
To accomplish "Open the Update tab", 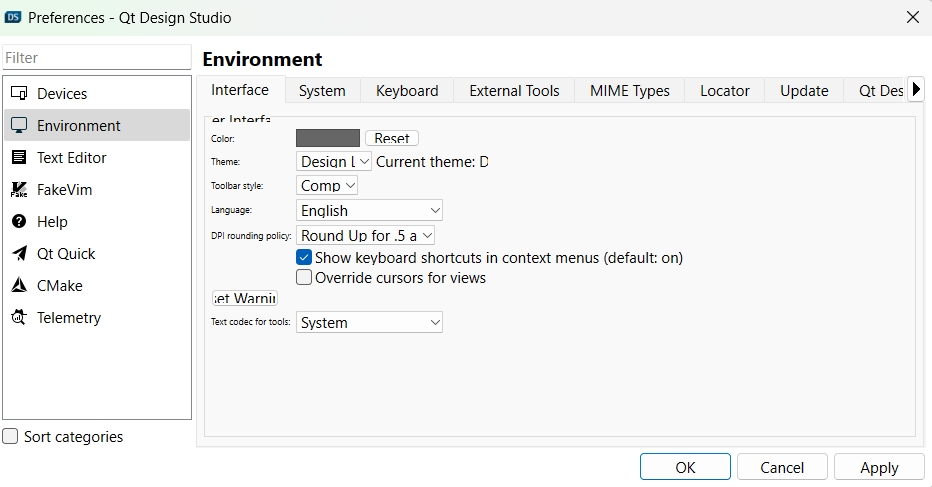I will pos(804,91).
